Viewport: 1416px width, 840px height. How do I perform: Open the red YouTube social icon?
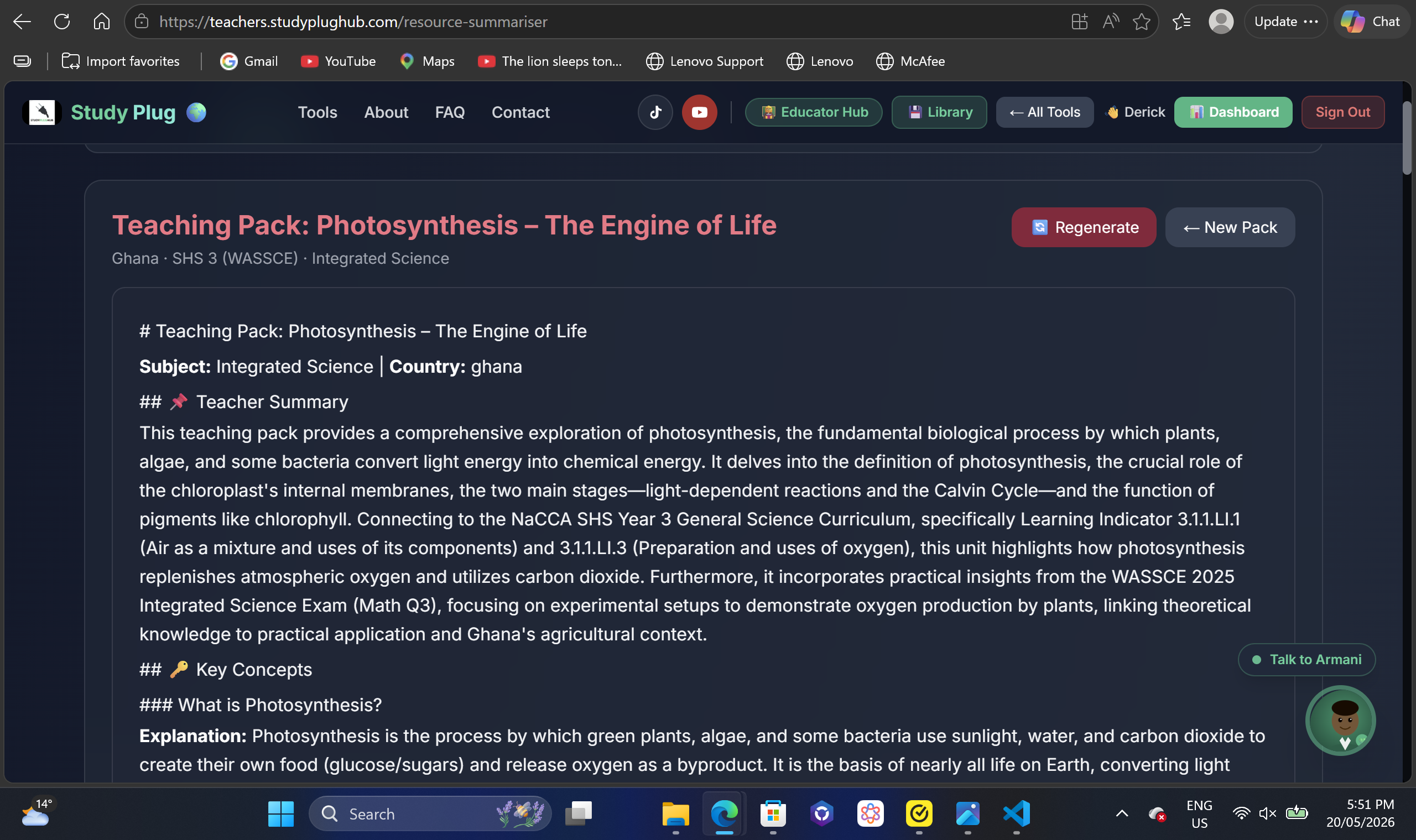[699, 112]
